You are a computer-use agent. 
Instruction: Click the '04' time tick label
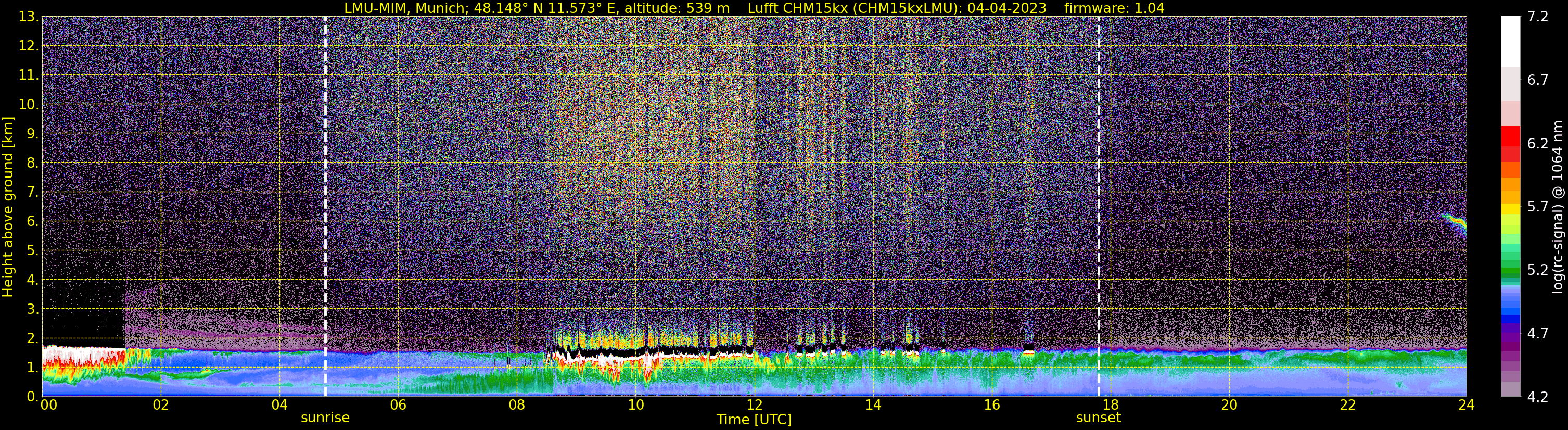[x=279, y=405]
